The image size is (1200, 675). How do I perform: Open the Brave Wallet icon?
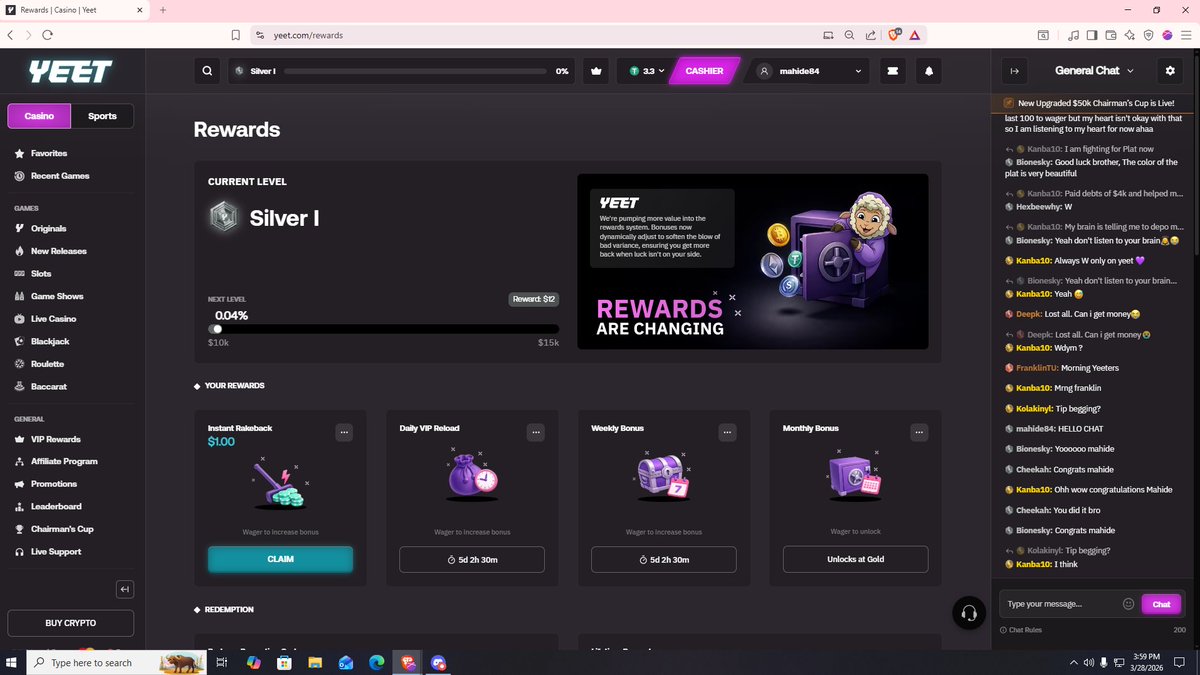pyautogui.click(x=1110, y=35)
